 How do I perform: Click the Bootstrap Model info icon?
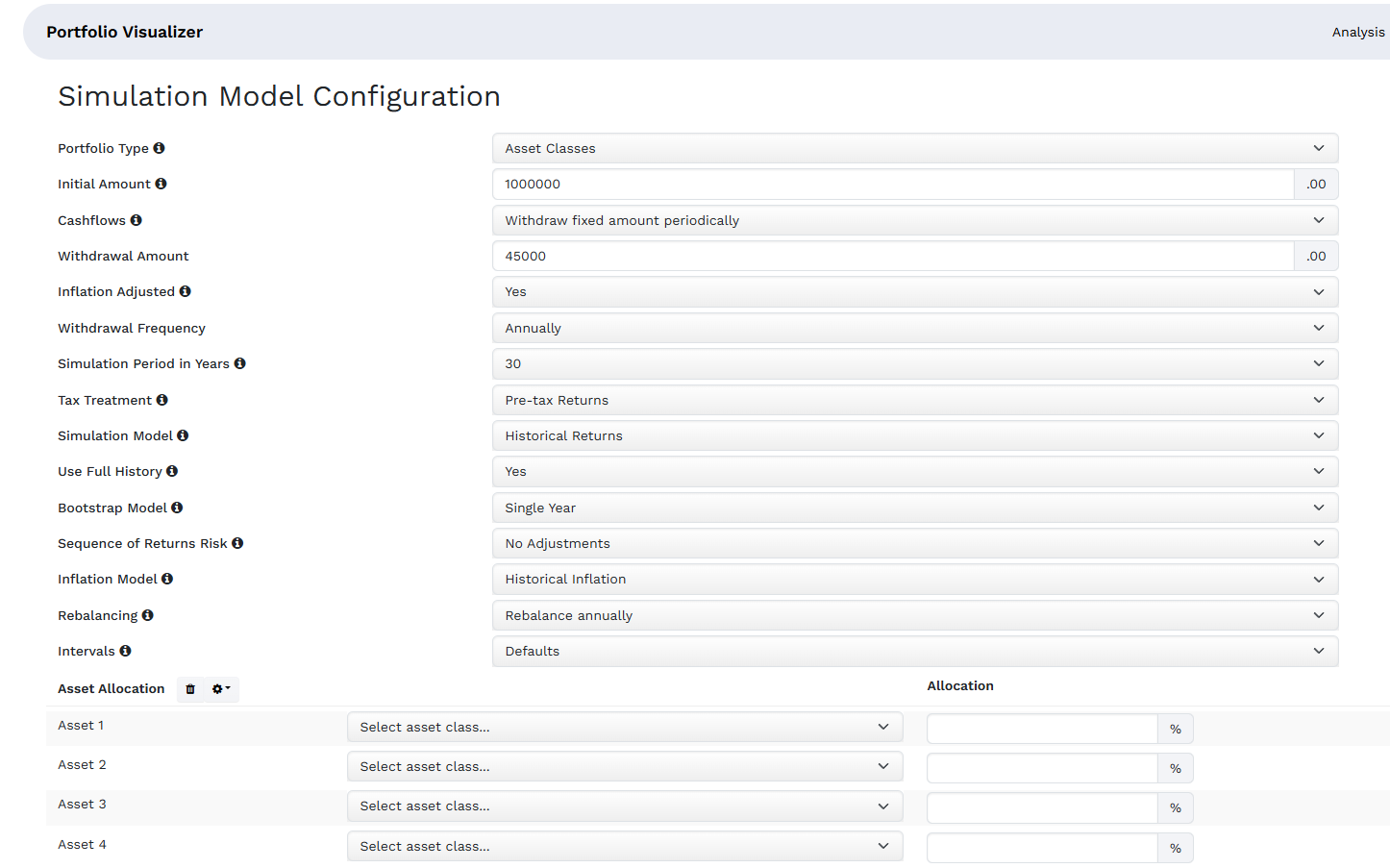(177, 508)
